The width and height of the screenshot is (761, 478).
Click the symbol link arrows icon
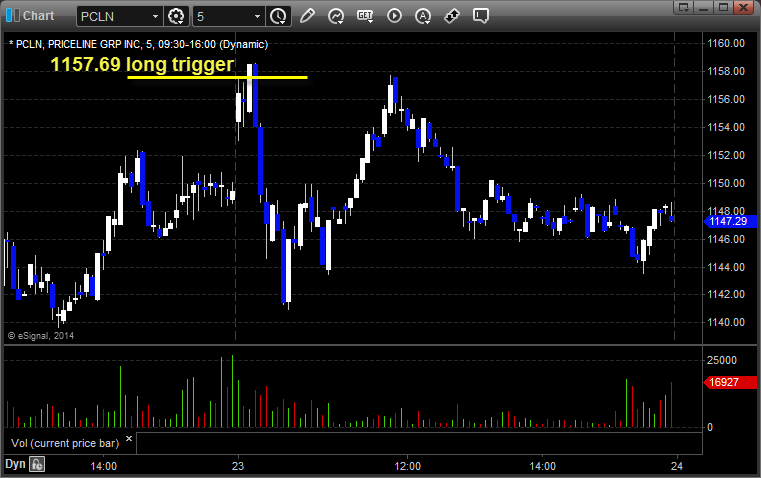[452, 16]
